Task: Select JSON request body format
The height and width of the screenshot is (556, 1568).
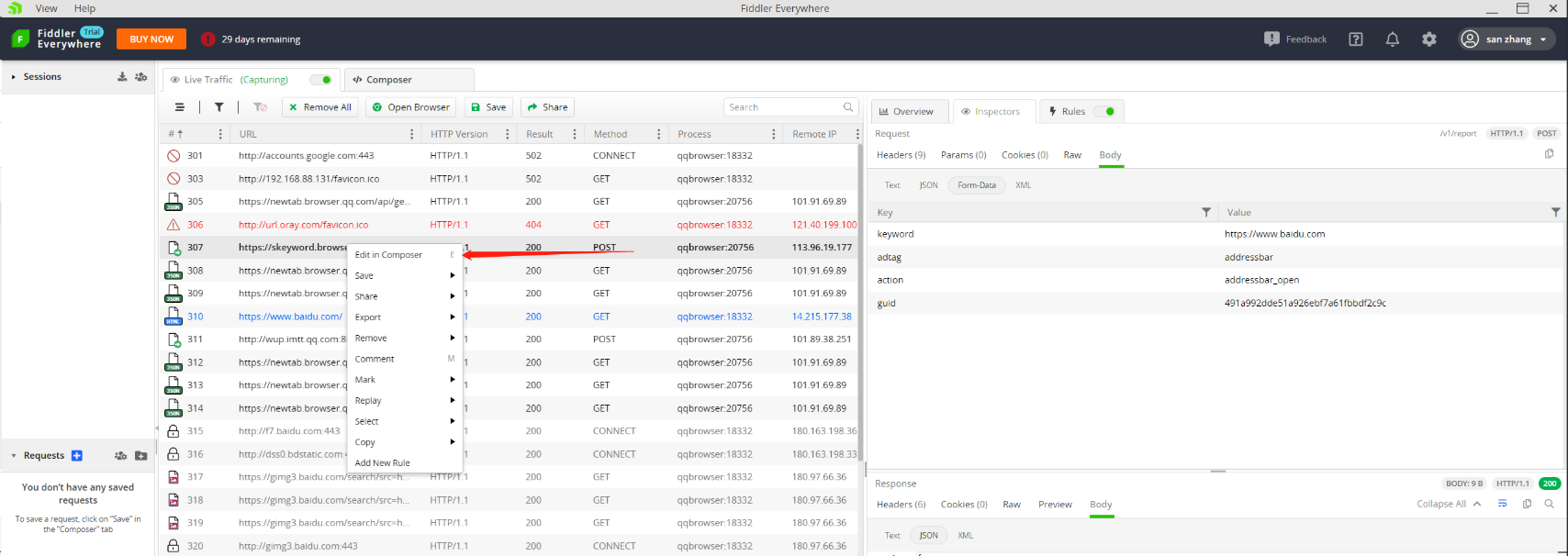Action: tap(929, 185)
